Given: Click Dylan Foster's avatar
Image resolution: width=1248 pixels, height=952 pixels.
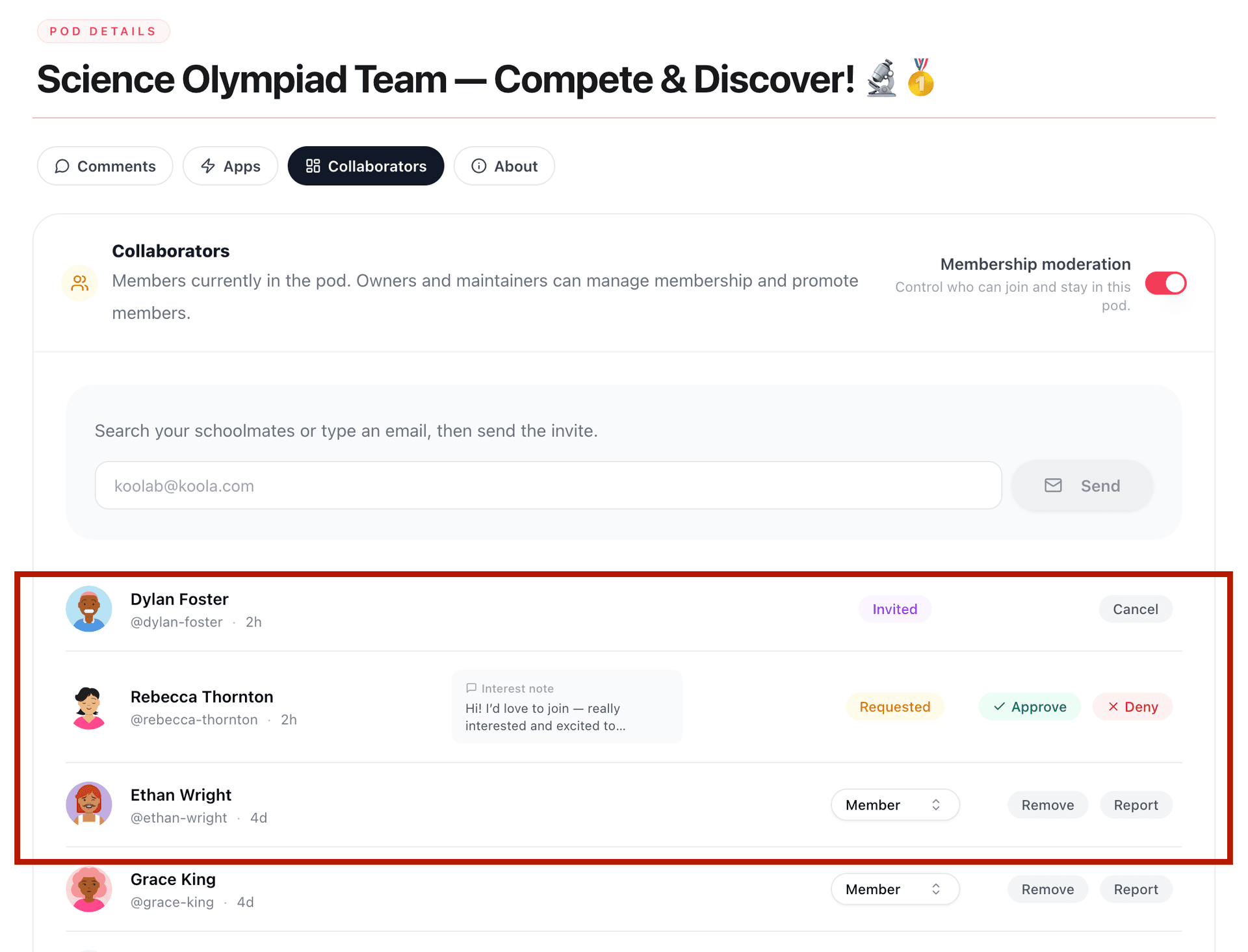Looking at the screenshot, I should pos(89,609).
